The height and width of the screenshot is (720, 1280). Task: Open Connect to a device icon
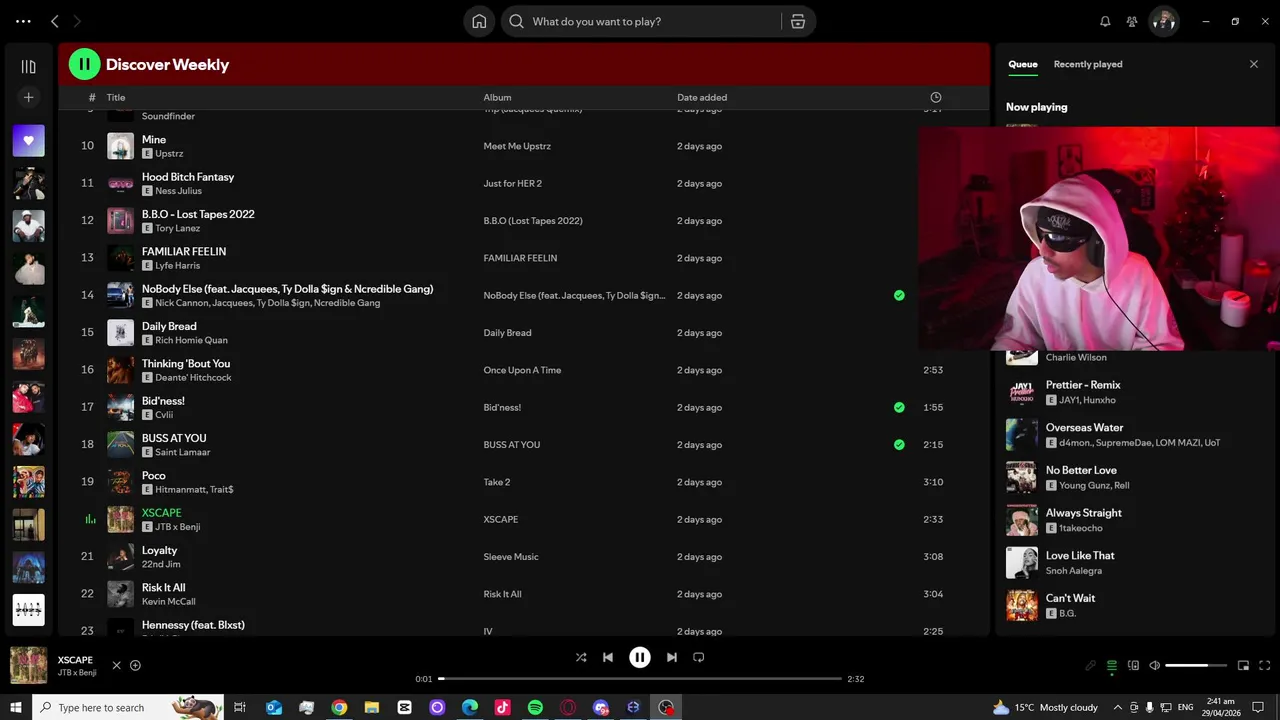[1133, 665]
